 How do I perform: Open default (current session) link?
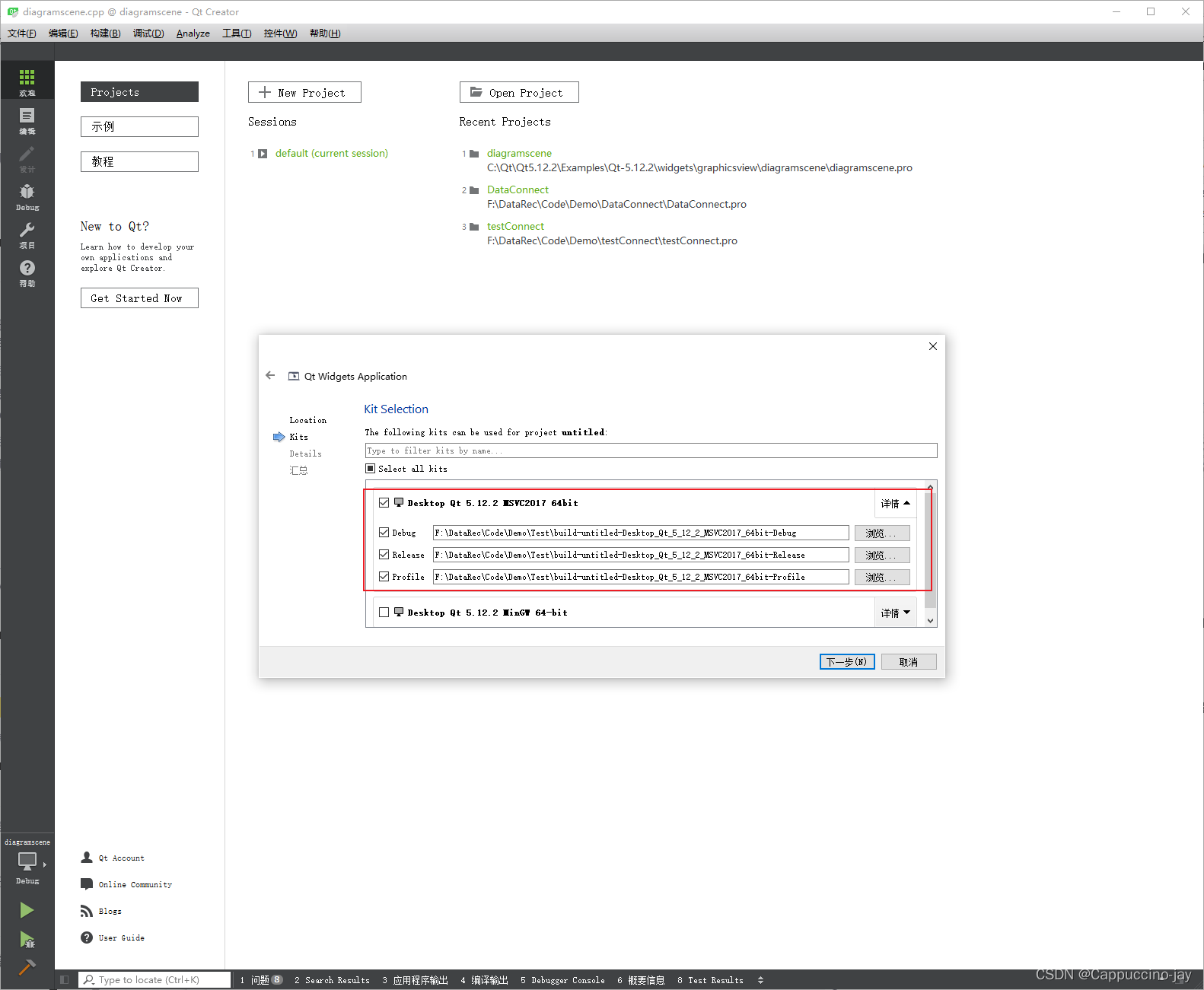331,154
